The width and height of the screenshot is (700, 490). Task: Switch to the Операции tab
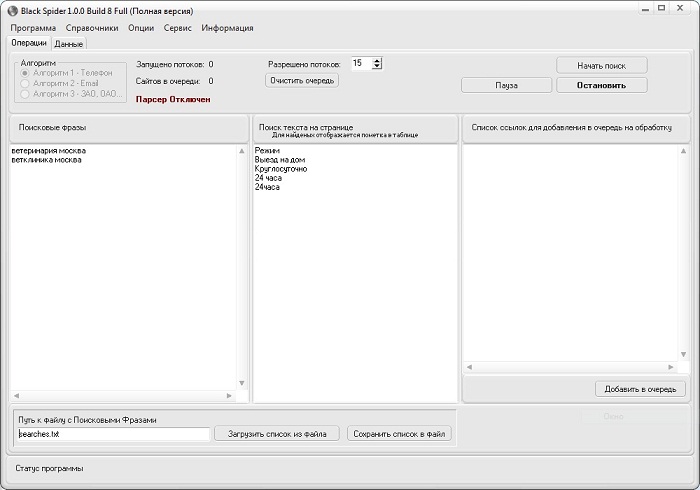pos(29,43)
